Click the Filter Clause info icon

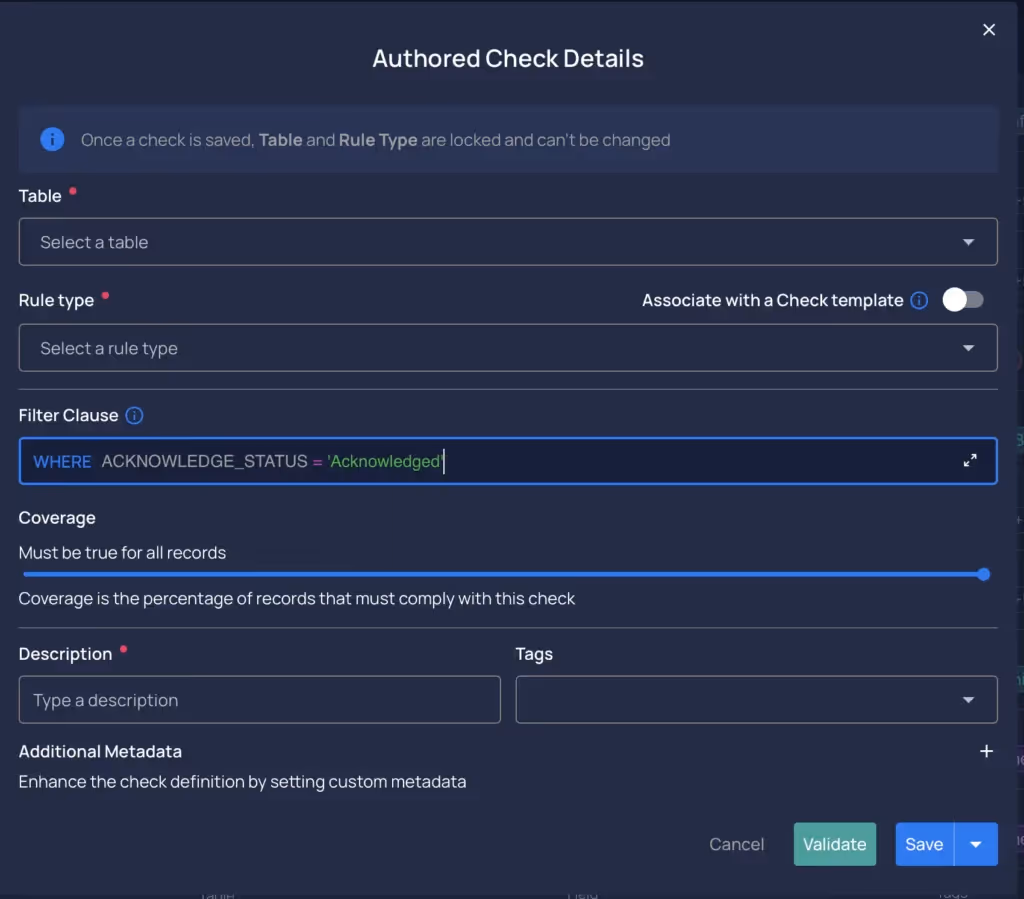[x=134, y=415]
